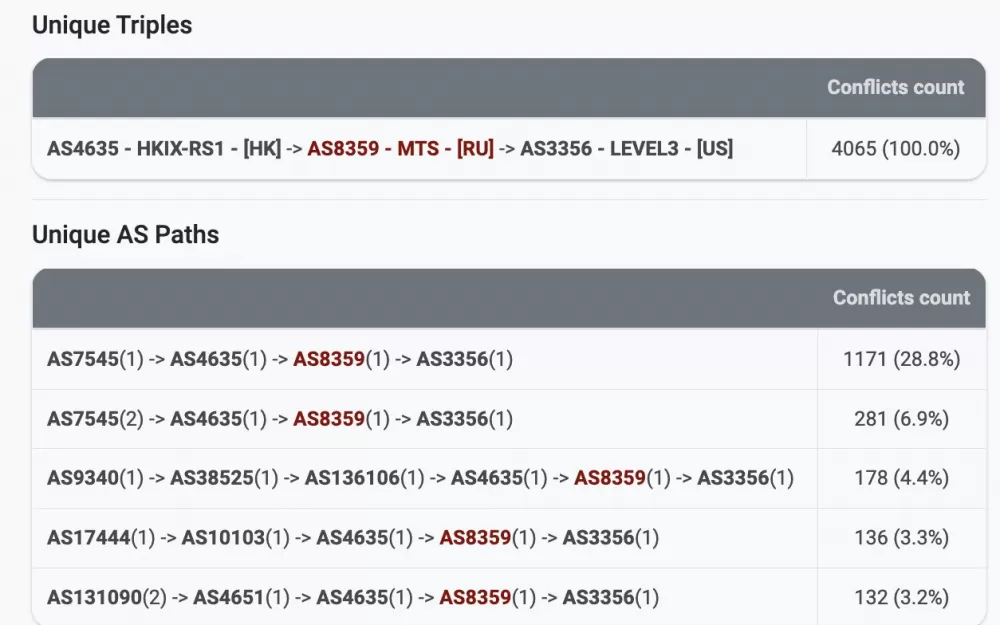Click the AS136106(1) path hop

[x=365, y=478]
